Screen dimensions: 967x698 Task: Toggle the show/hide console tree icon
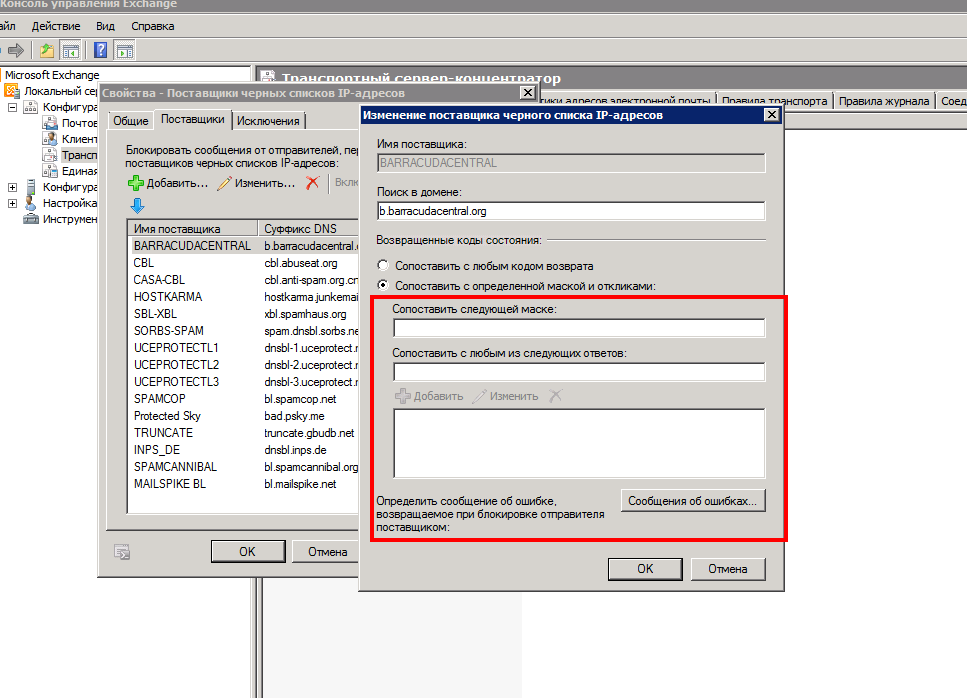tap(71, 50)
